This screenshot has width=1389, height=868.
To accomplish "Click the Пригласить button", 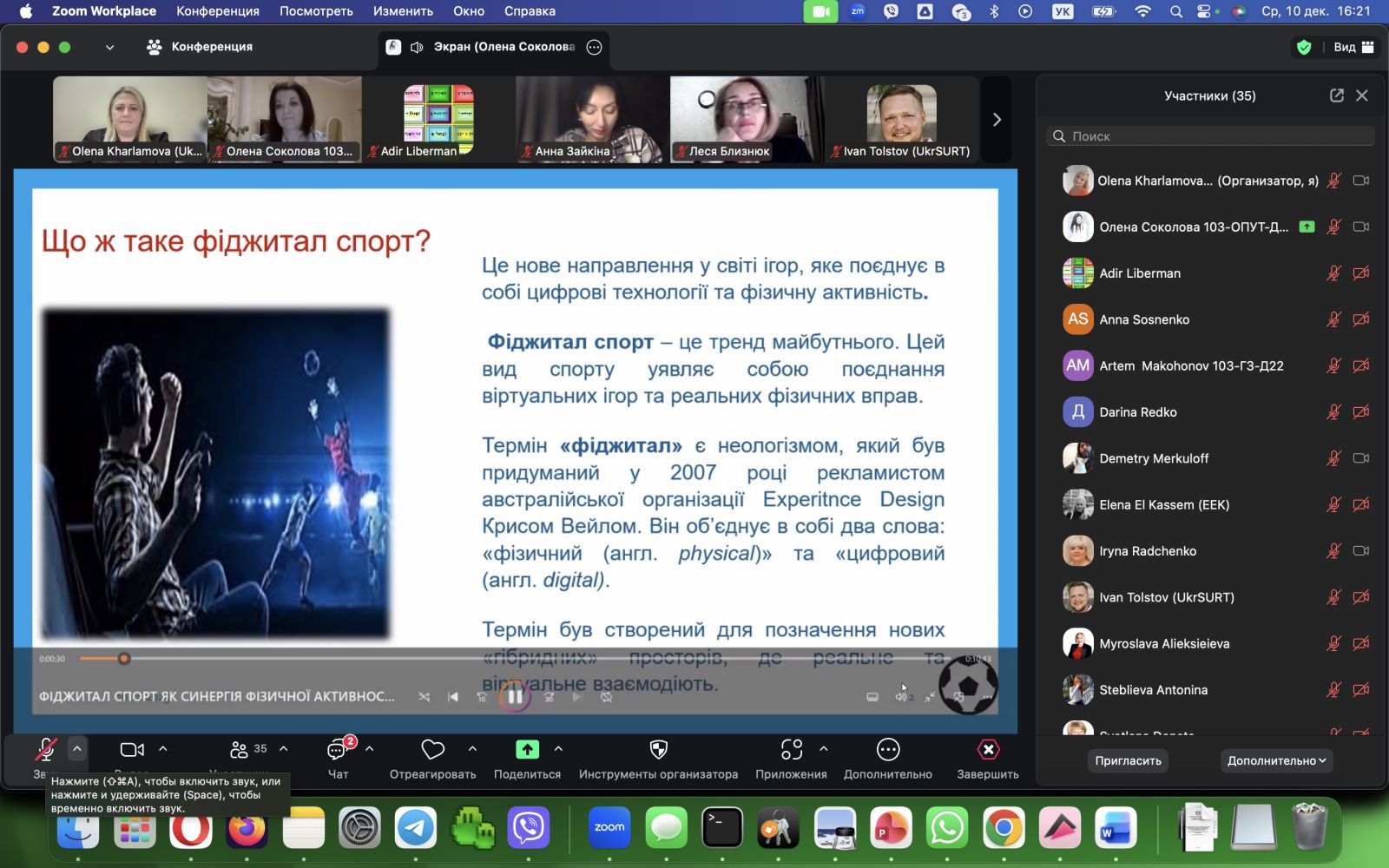I will coord(1128,760).
